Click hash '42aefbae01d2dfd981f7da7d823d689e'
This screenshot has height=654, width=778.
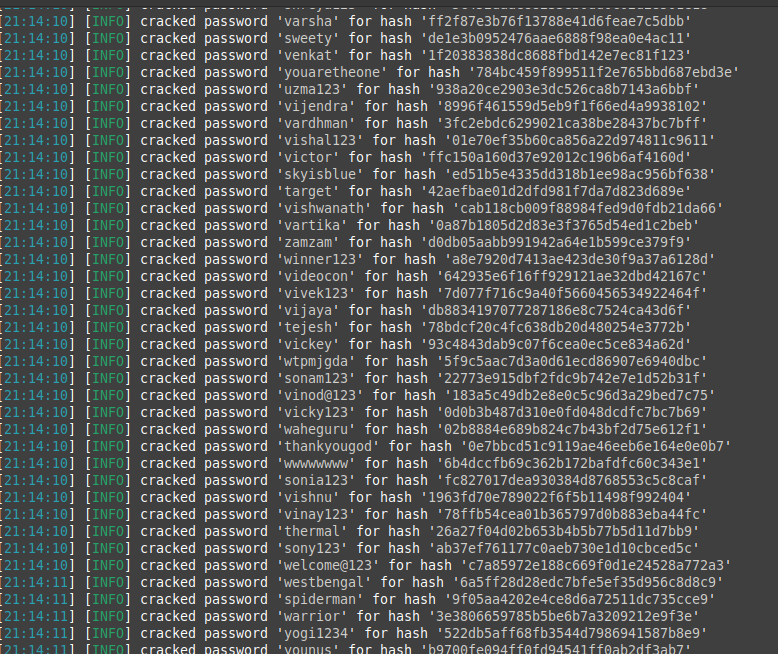coord(556,191)
